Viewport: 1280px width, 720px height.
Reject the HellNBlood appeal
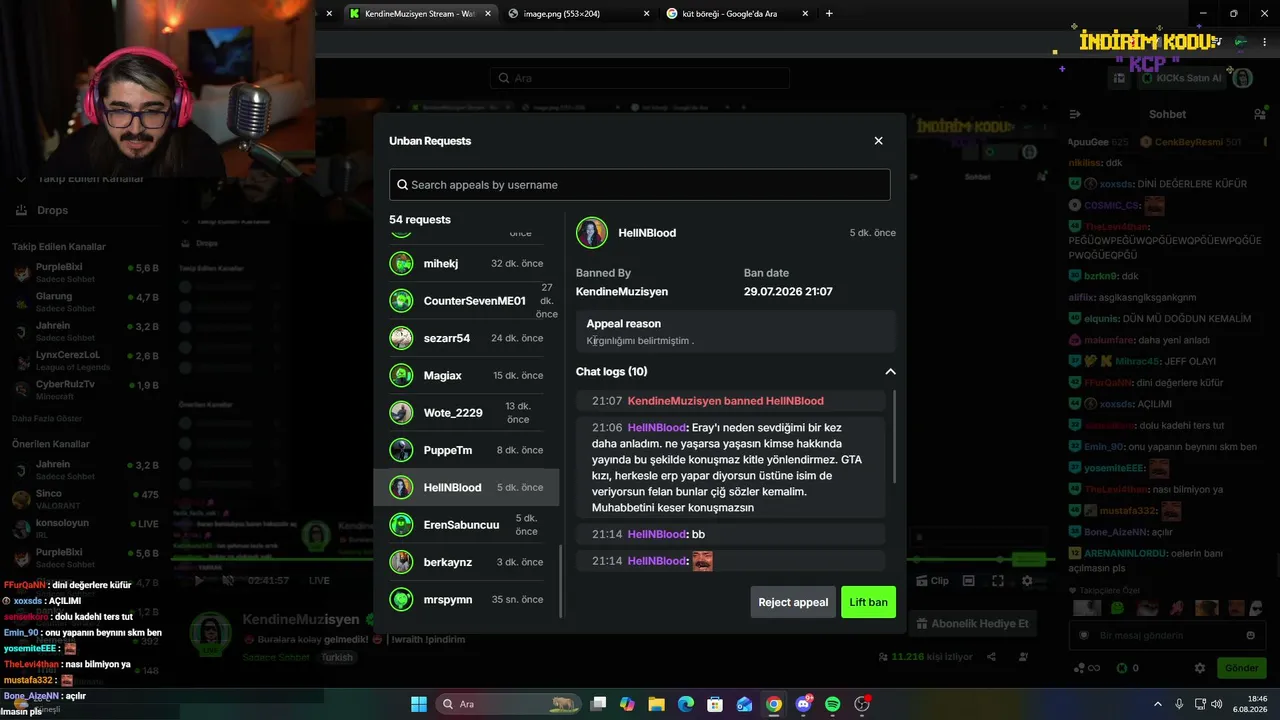pos(793,602)
